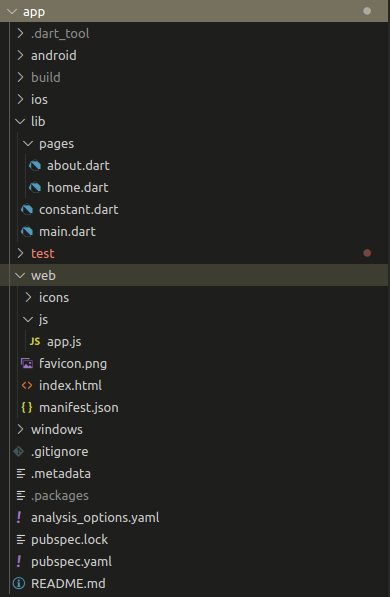Click the JS icon next to app.js
390x597 pixels.
(35, 341)
